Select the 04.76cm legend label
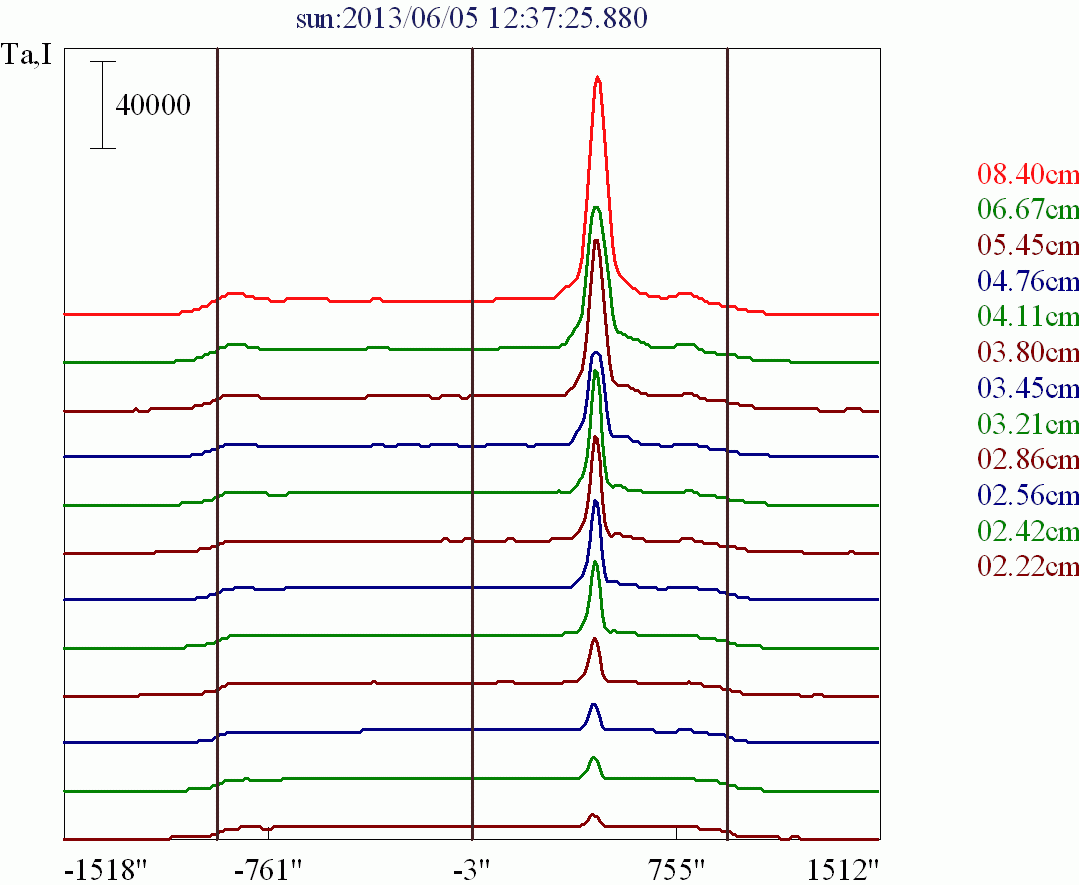The image size is (1079, 885). pos(1028,281)
